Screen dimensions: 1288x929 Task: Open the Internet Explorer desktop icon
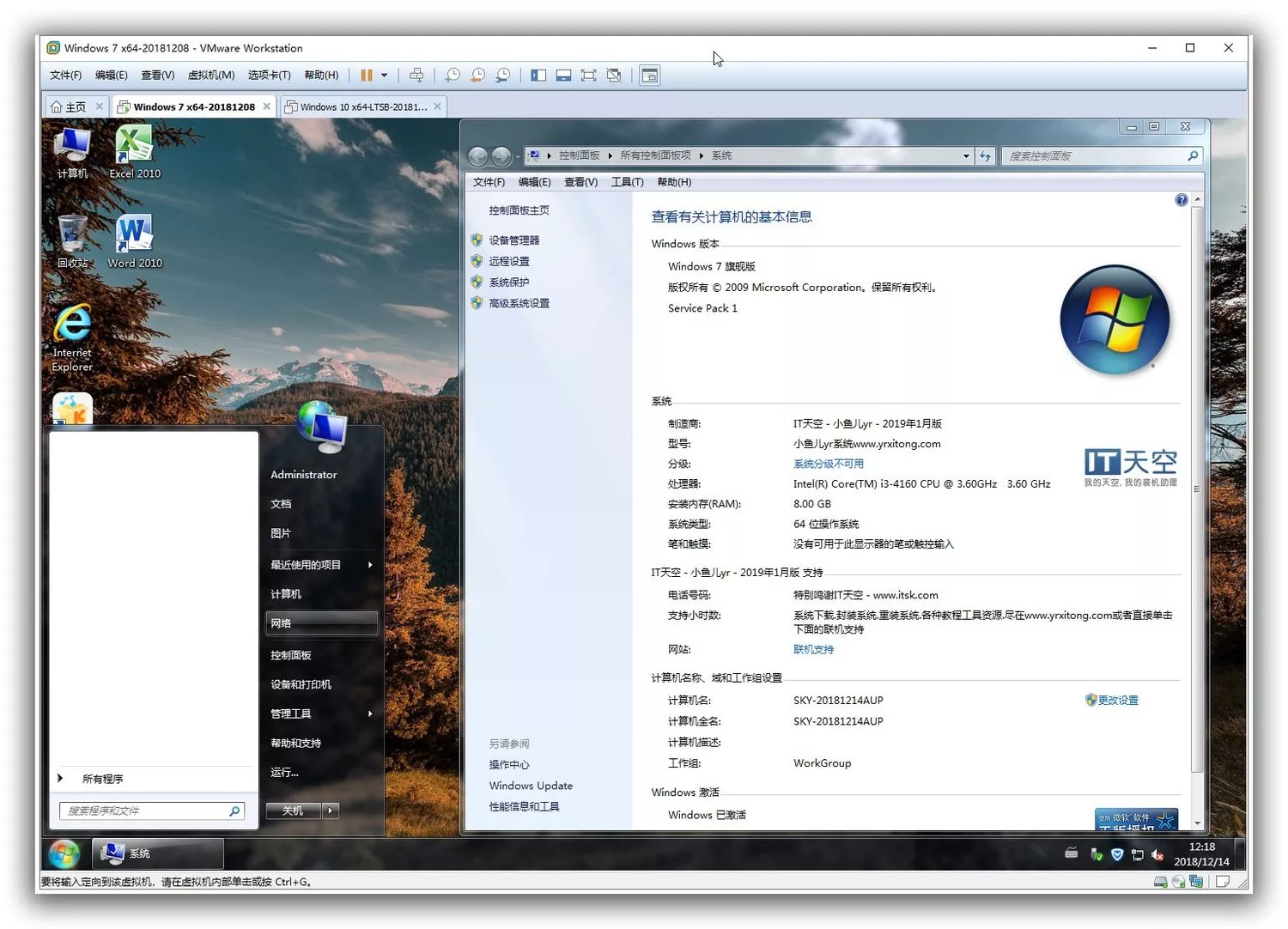click(x=73, y=338)
